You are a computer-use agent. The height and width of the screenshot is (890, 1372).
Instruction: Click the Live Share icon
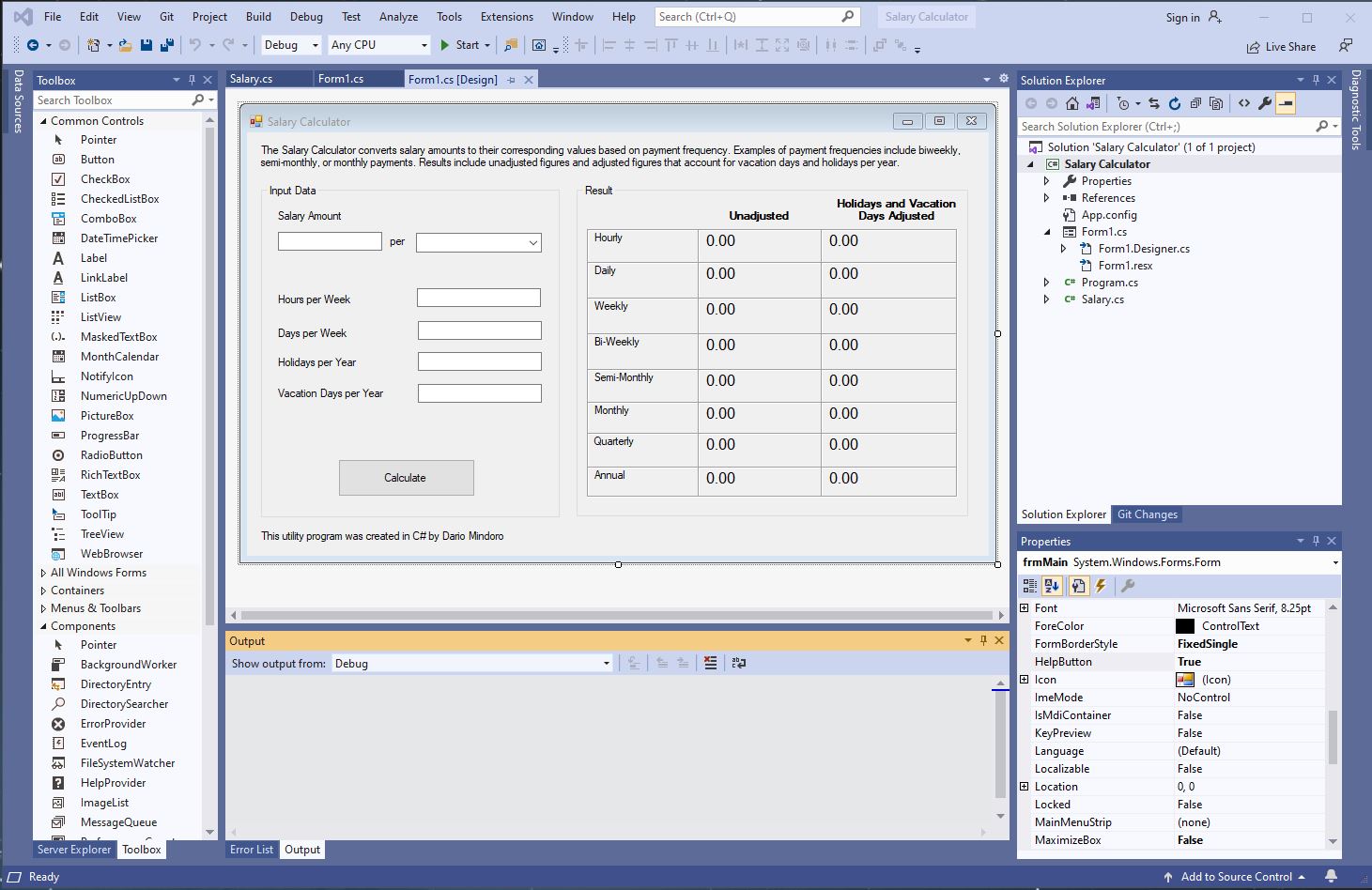[x=1281, y=47]
